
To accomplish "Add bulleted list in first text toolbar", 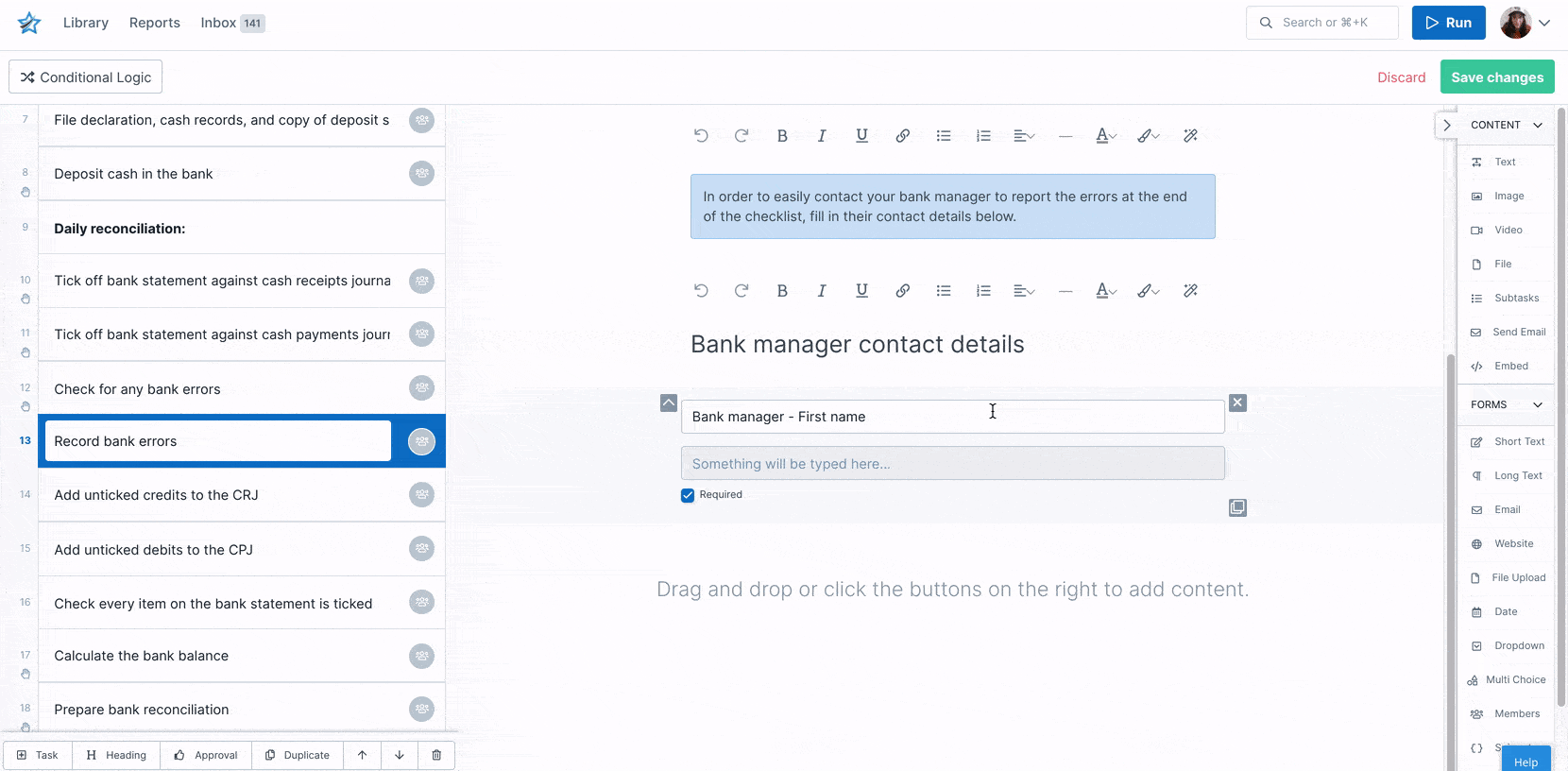I will click(x=943, y=136).
